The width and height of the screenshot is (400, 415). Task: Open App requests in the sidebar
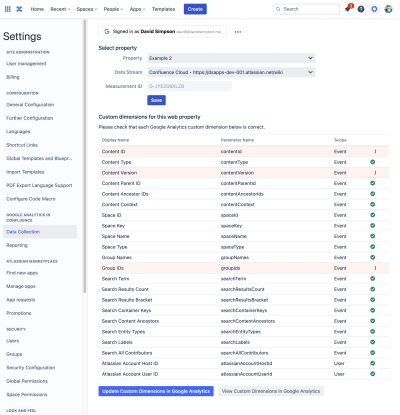pos(21,300)
